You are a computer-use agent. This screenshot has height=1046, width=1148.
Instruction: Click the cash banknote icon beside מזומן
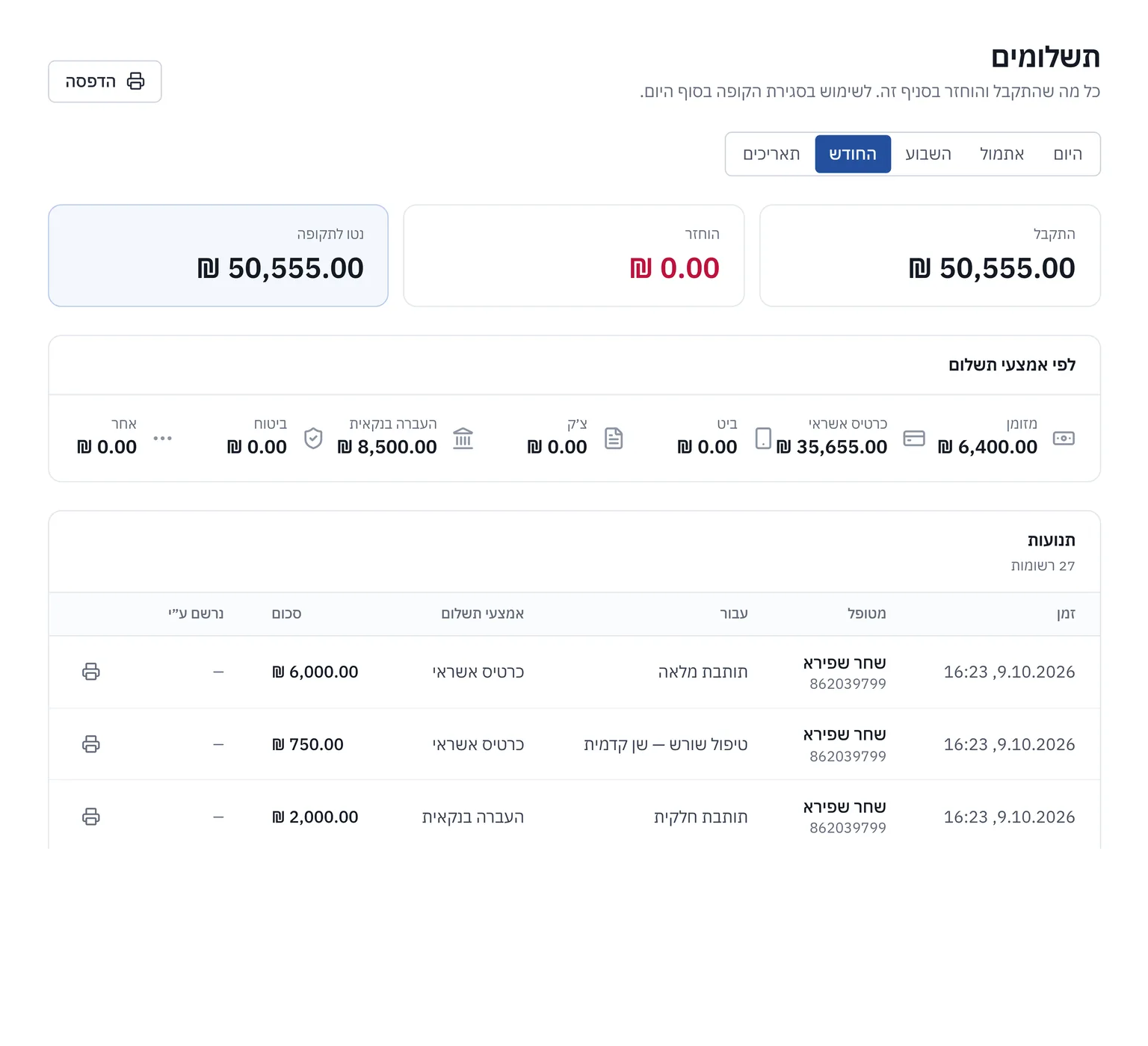[1064, 438]
